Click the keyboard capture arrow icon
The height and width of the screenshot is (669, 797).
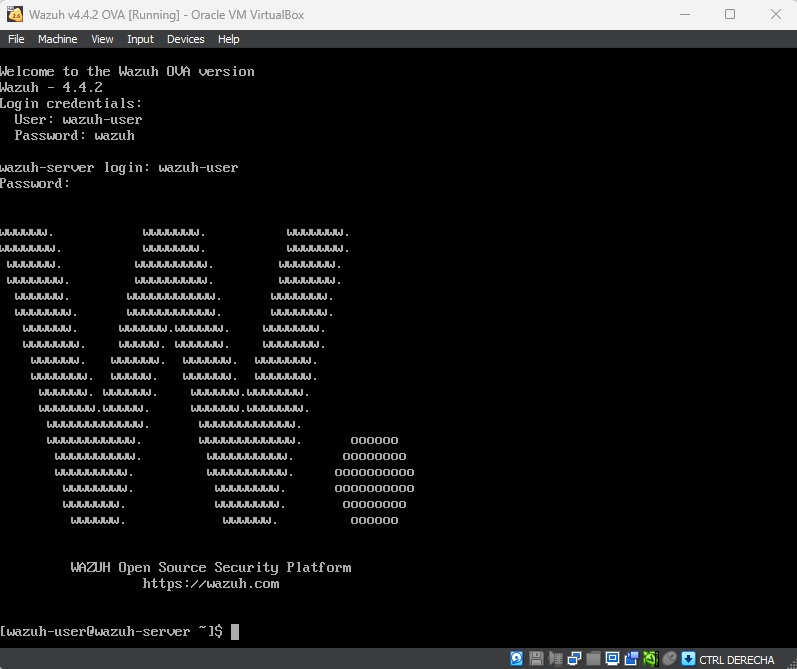click(x=688, y=659)
